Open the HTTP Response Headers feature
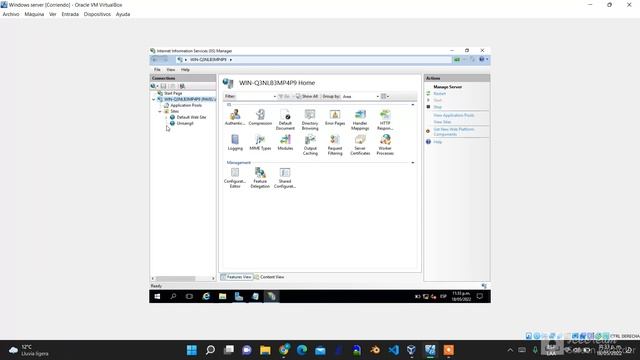 pyautogui.click(x=385, y=120)
